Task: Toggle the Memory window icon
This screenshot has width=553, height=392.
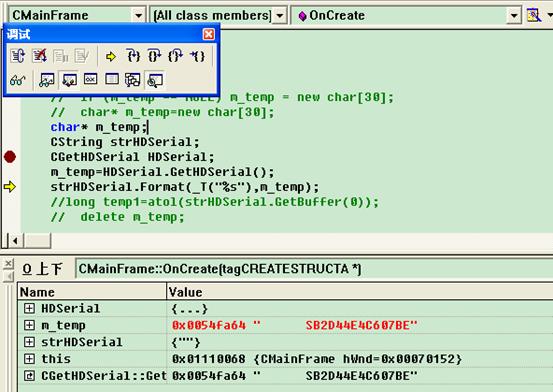Action: pyautogui.click(x=112, y=79)
